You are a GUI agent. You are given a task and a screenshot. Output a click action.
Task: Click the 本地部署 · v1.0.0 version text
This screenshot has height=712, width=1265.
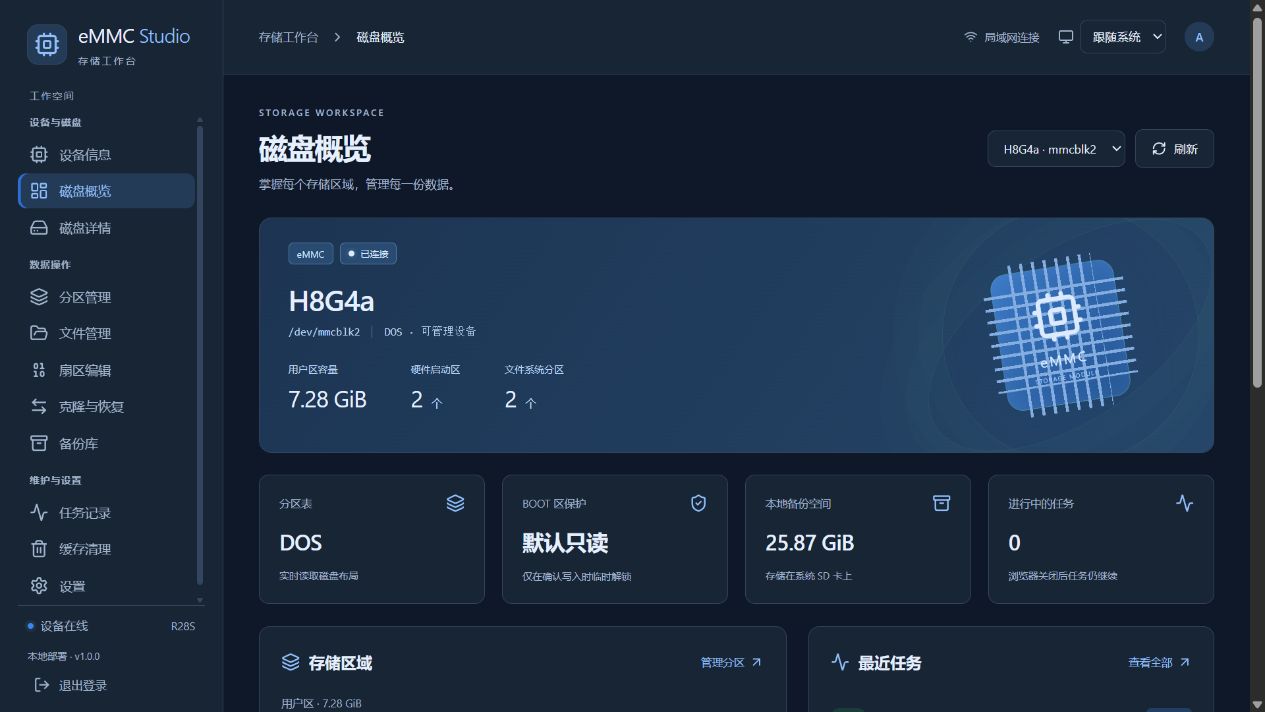click(x=63, y=656)
